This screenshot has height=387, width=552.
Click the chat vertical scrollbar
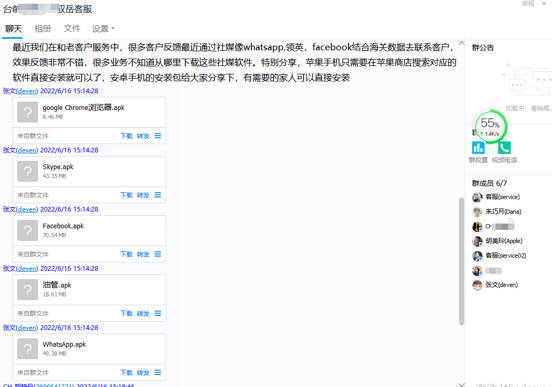[461, 261]
